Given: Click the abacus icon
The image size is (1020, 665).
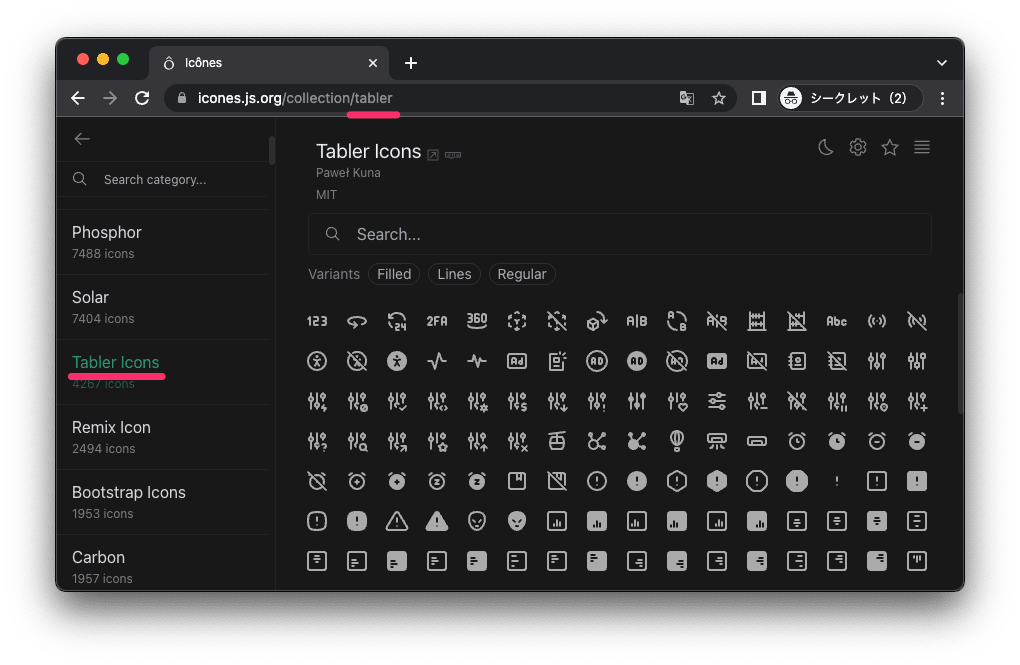Looking at the screenshot, I should coord(757,321).
